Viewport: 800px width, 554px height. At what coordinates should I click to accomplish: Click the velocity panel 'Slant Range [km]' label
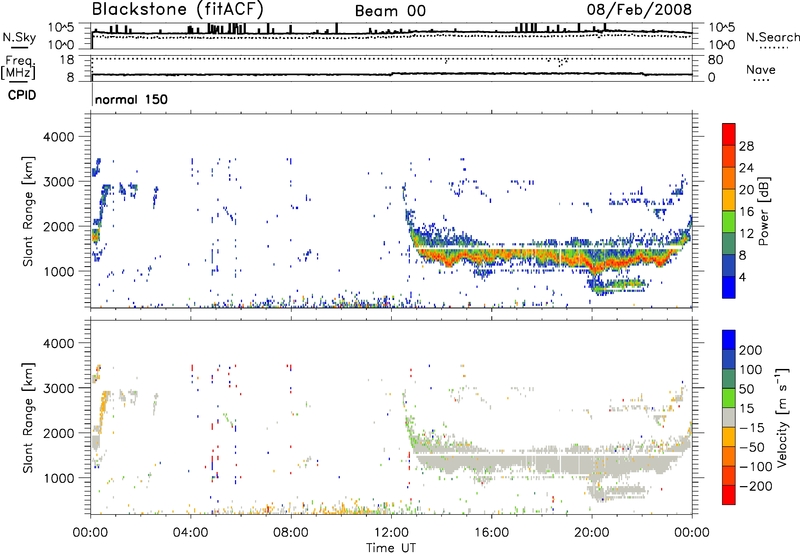click(28, 417)
